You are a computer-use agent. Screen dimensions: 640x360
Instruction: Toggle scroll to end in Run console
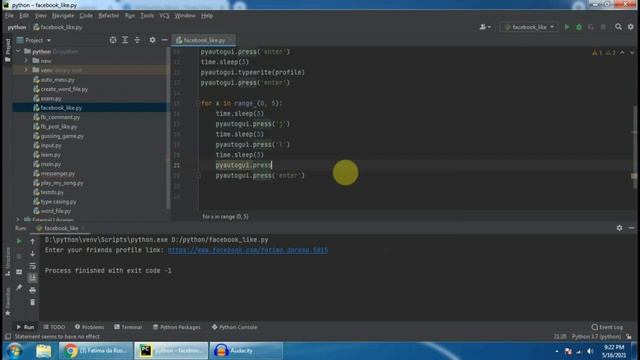[x=33, y=278]
